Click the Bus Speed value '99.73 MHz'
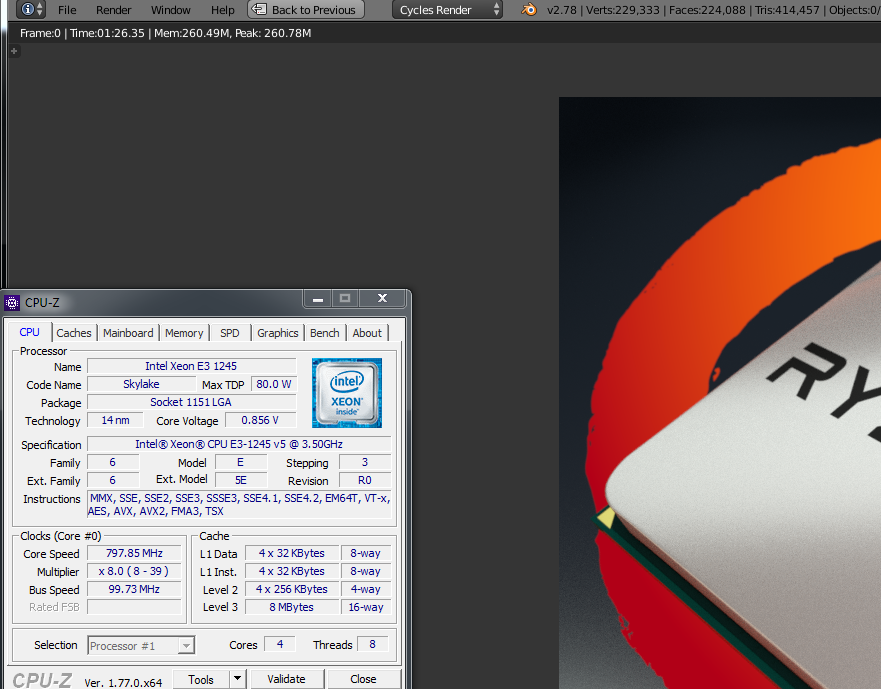This screenshot has width=881, height=689. pyautogui.click(x=134, y=590)
